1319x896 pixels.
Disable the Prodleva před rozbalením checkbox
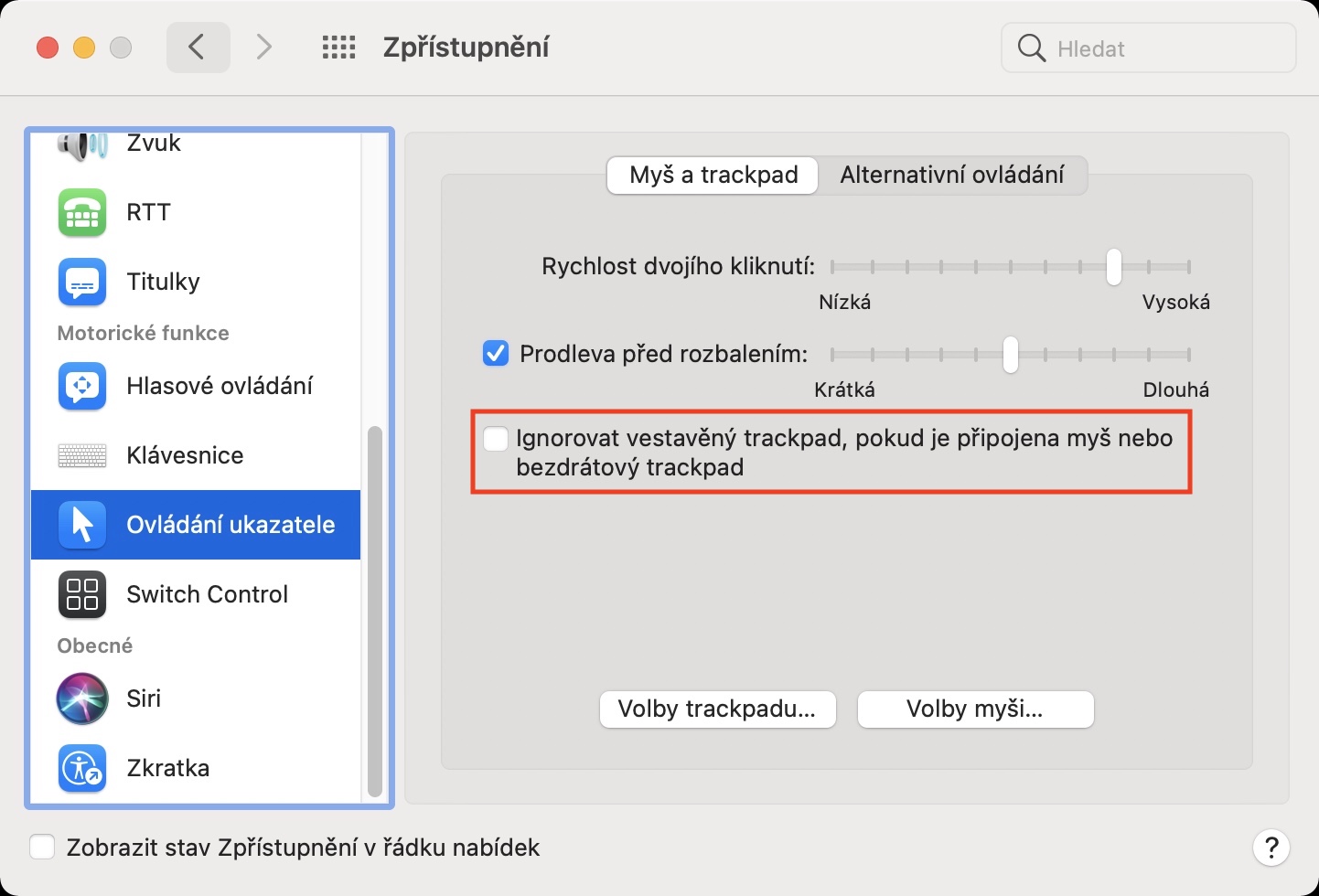496,354
